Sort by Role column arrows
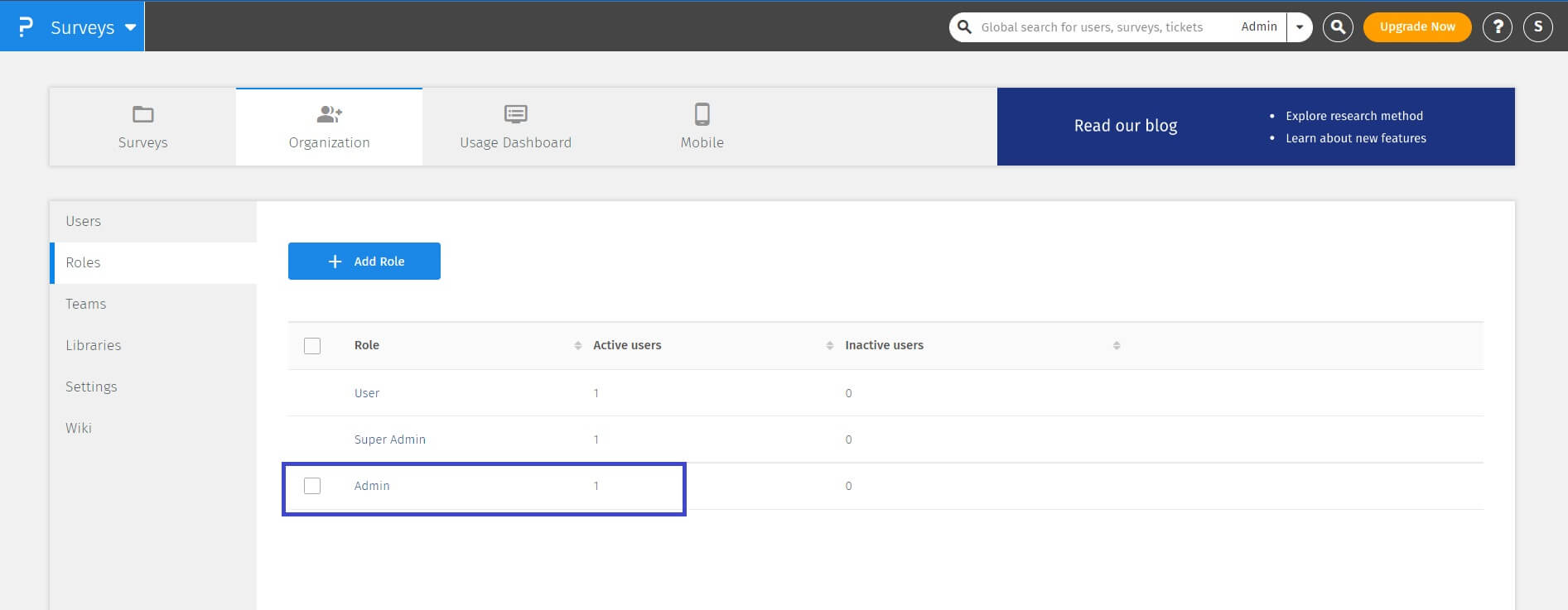Screen dimensions: 1568x610 tap(578, 346)
